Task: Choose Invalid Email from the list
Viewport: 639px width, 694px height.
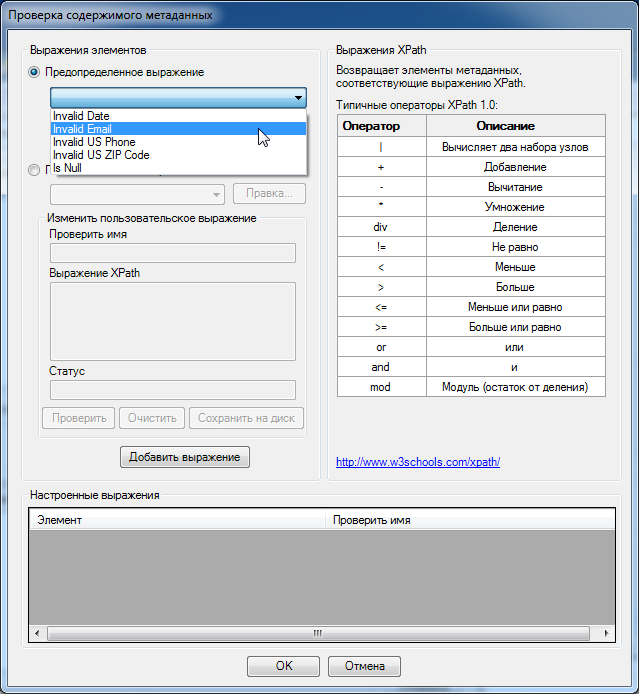Action: click(x=83, y=129)
